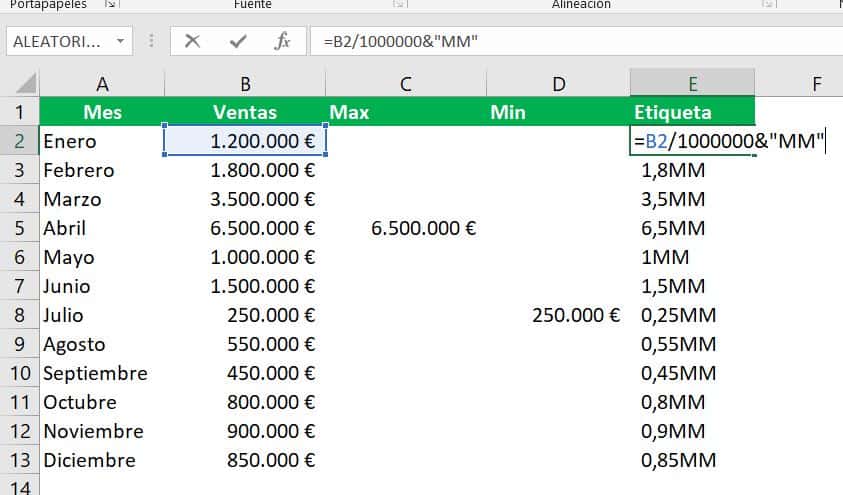Screen dimensions: 843x495
Task: Click the 1.200.000 € sales cell
Action: coord(245,141)
